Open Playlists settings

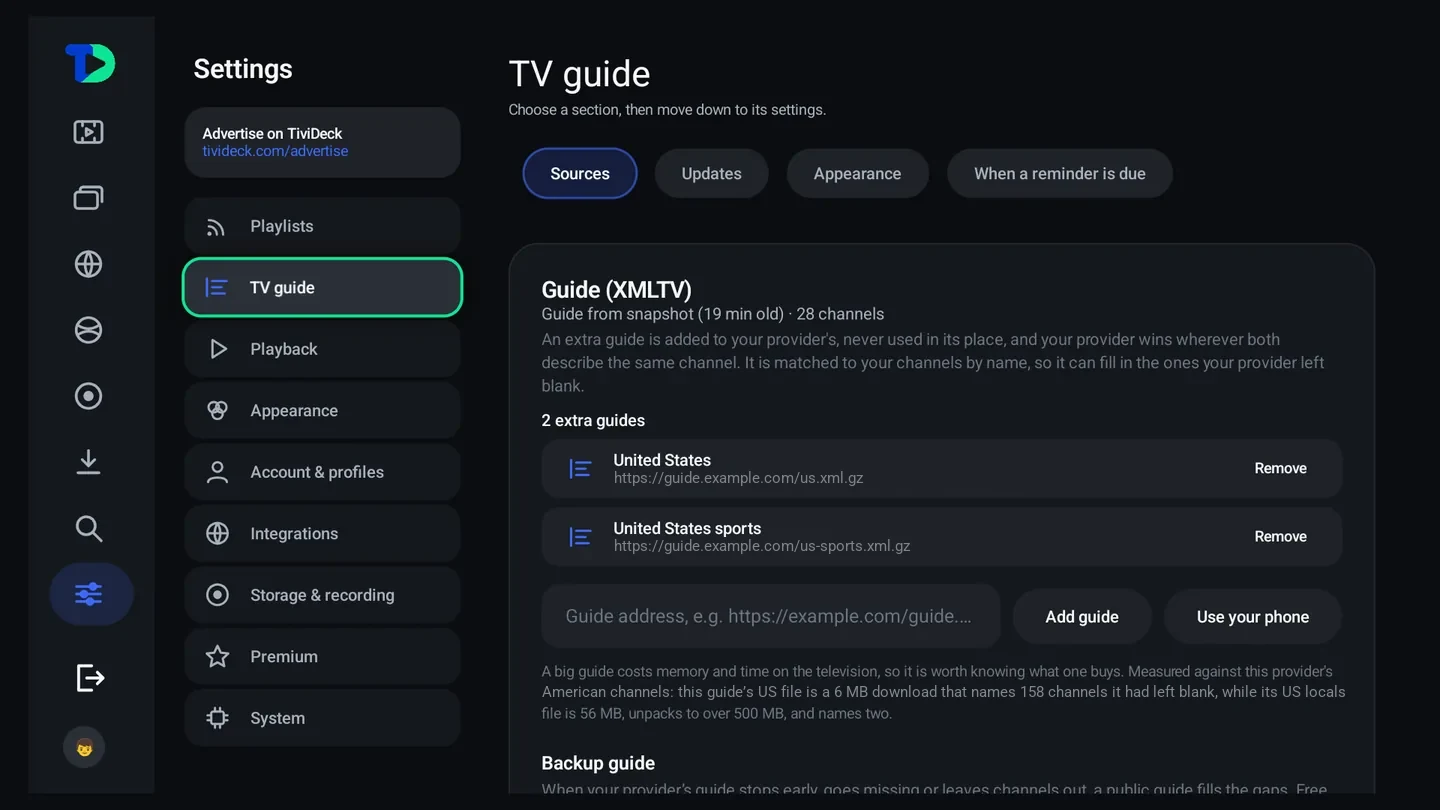tap(322, 226)
